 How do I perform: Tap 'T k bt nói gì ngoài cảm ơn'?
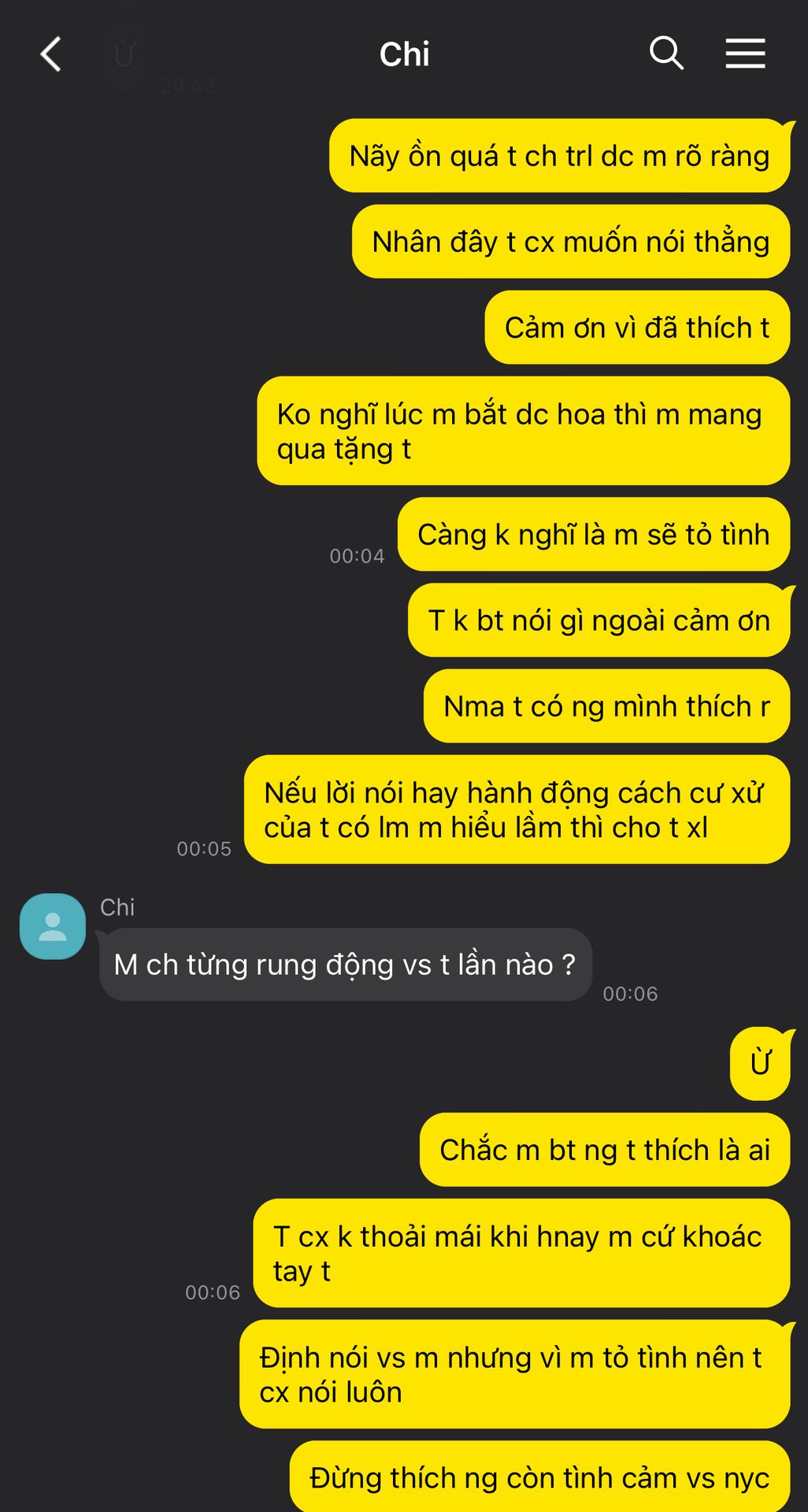coord(599,621)
